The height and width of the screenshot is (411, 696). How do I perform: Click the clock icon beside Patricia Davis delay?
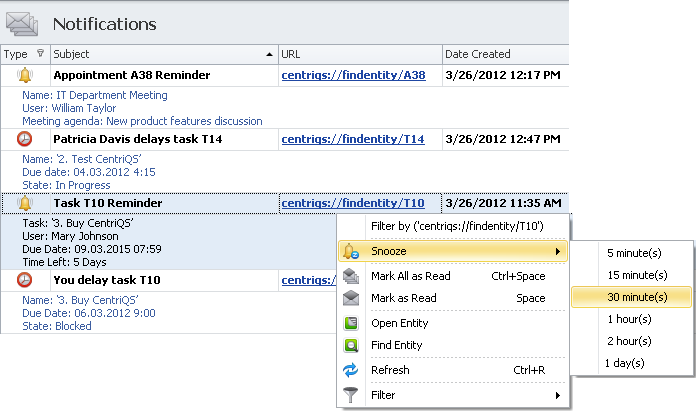(25, 139)
